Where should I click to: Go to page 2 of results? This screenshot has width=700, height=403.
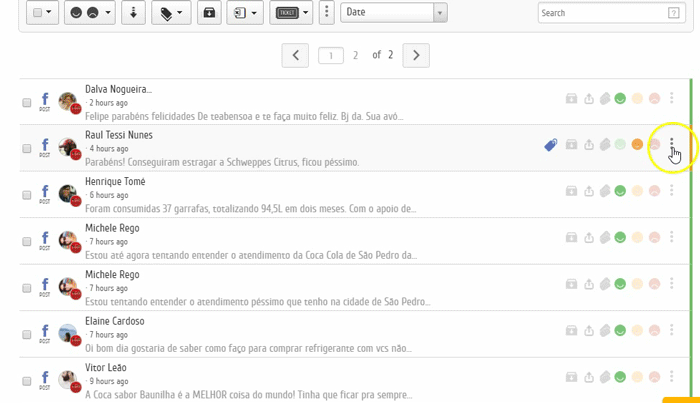(x=355, y=56)
